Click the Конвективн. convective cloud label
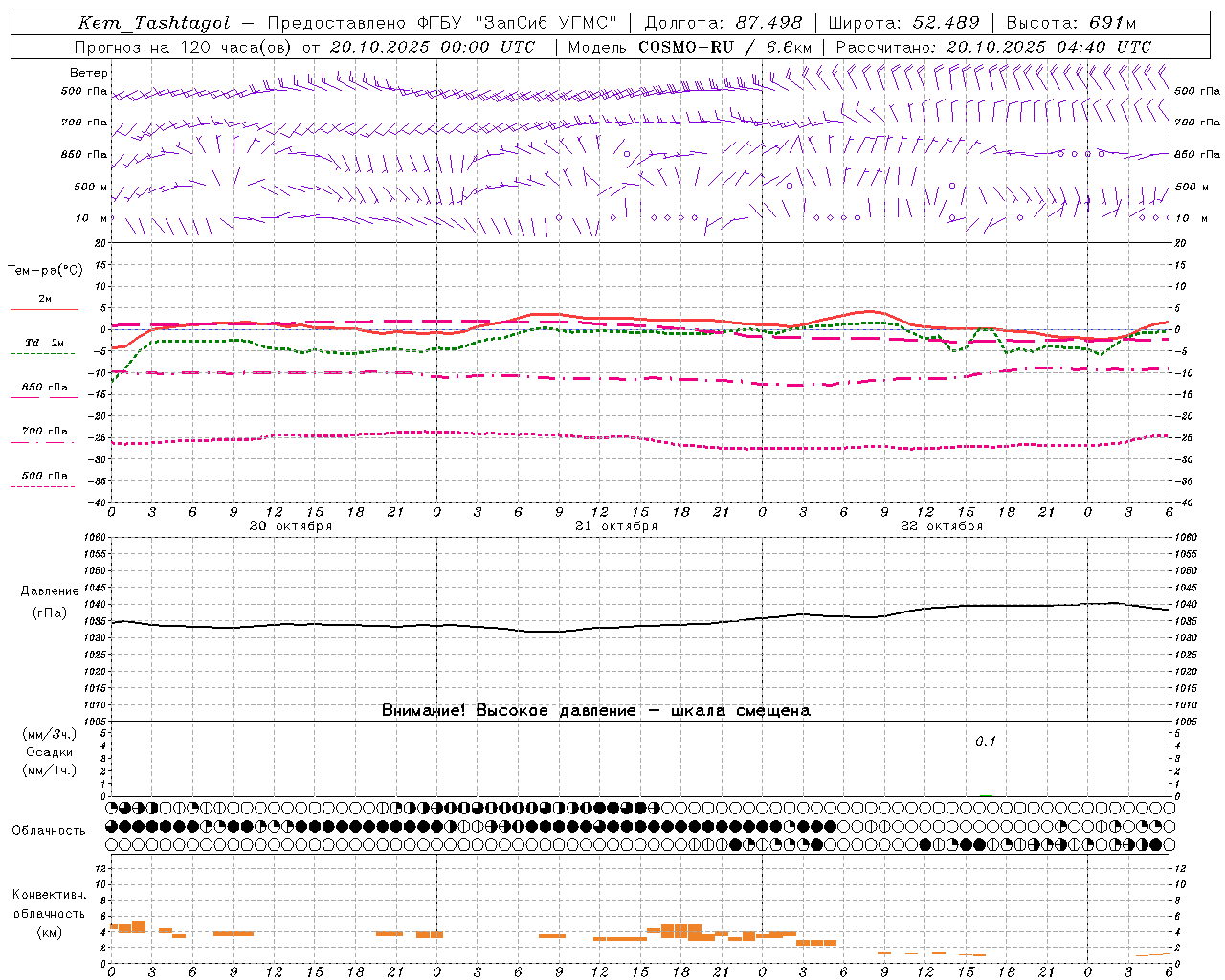Image resolution: width=1225 pixels, height=980 pixels. point(50,895)
